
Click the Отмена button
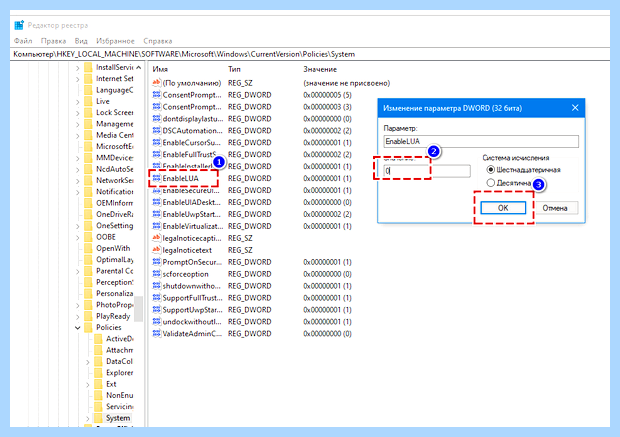(x=555, y=208)
